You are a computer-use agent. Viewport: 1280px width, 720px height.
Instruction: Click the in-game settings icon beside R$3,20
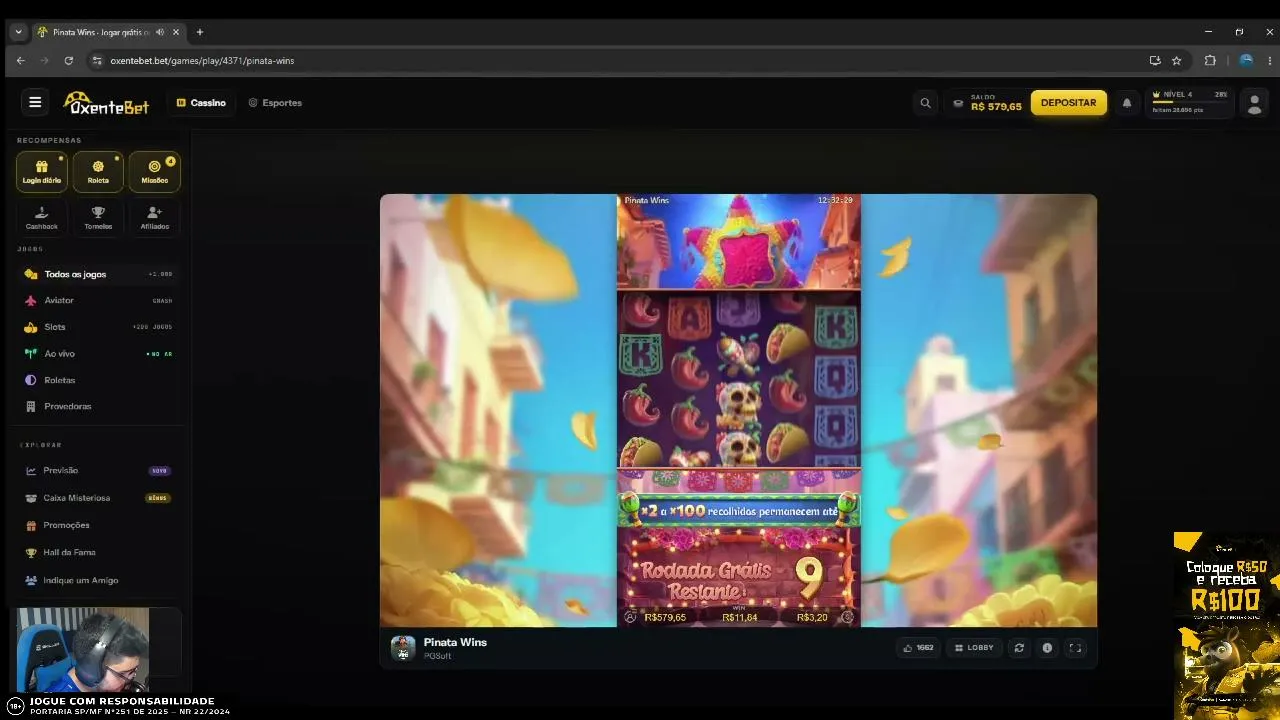[848, 617]
